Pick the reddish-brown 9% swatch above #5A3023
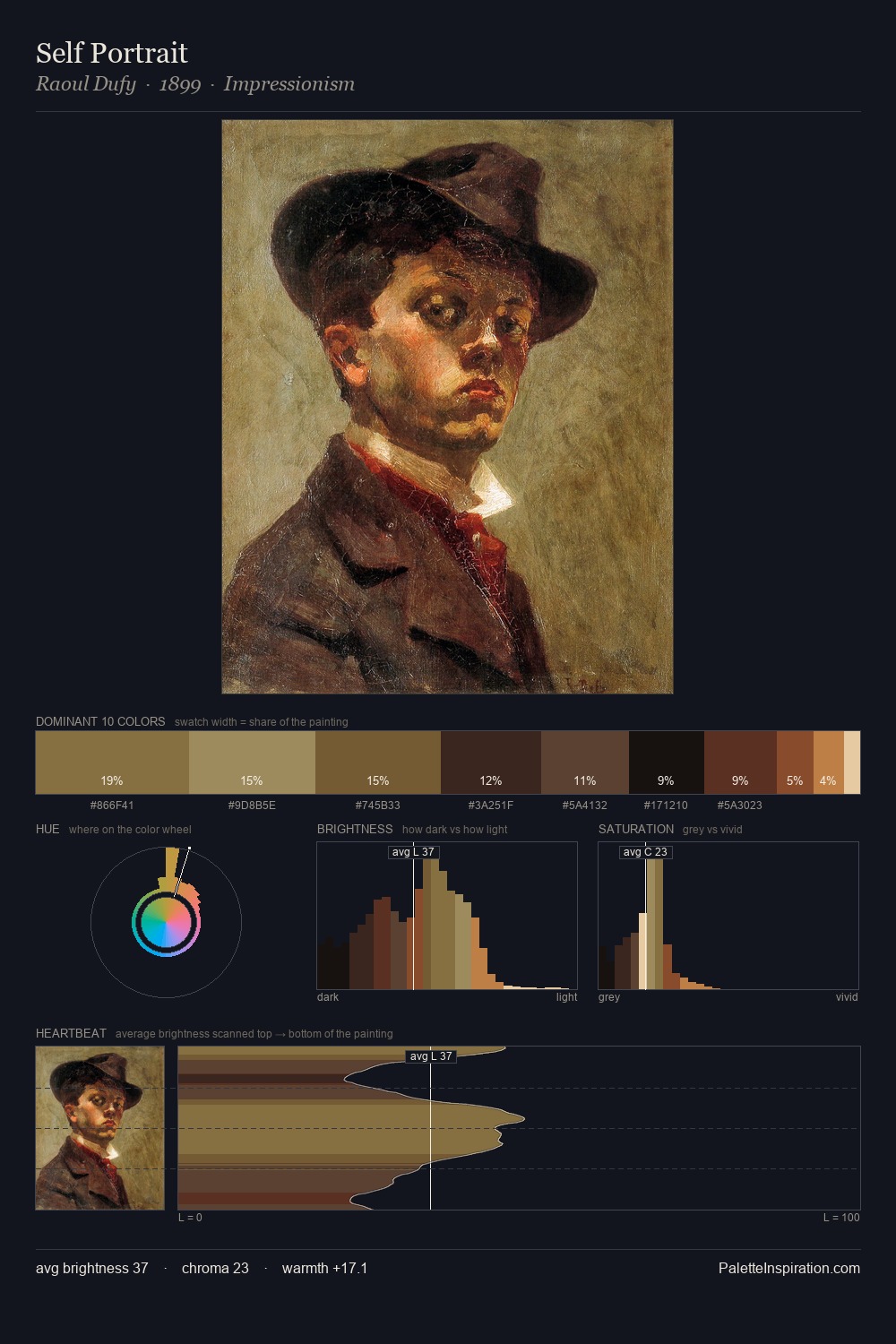 click(x=740, y=762)
